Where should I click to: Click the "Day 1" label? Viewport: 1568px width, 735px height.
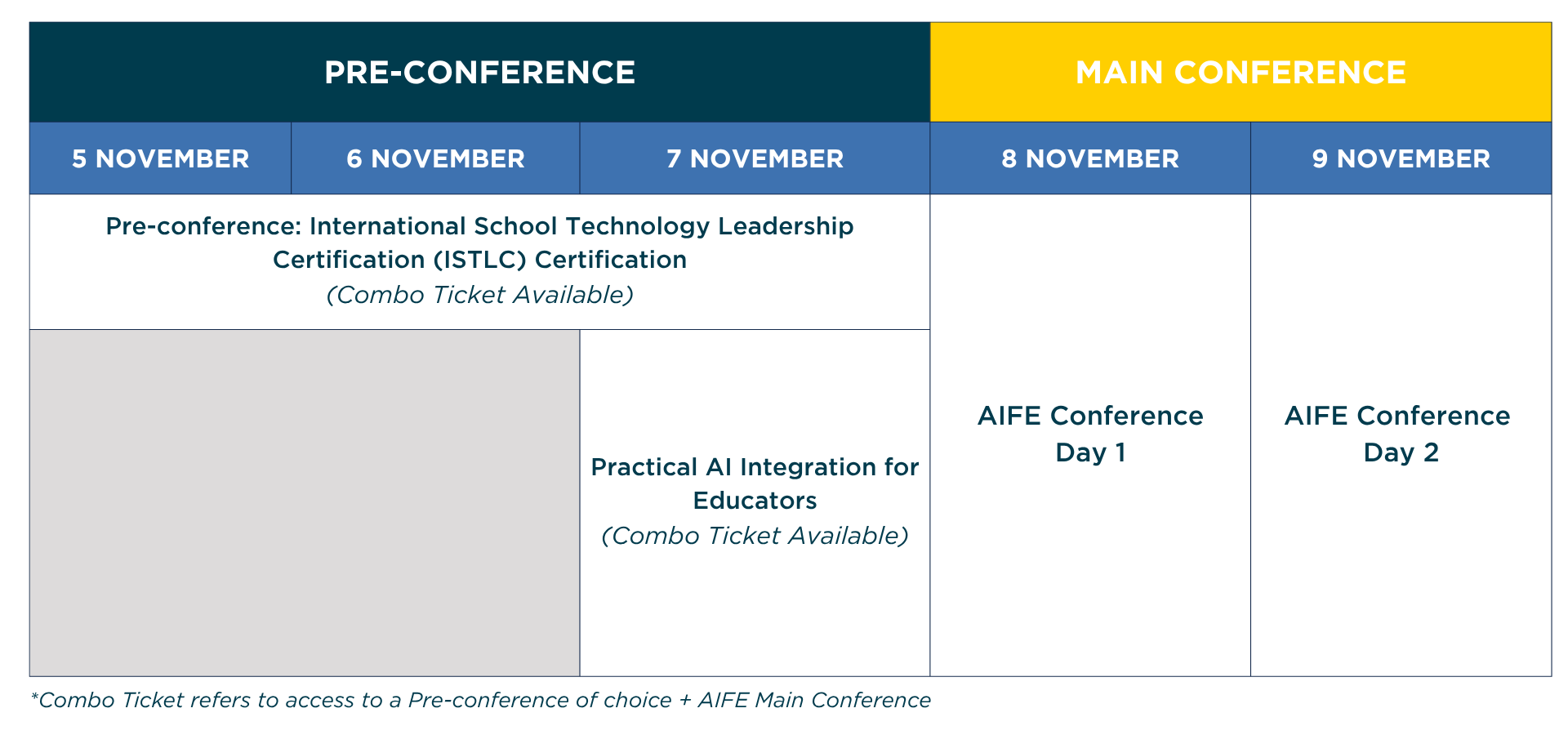pos(1089,452)
